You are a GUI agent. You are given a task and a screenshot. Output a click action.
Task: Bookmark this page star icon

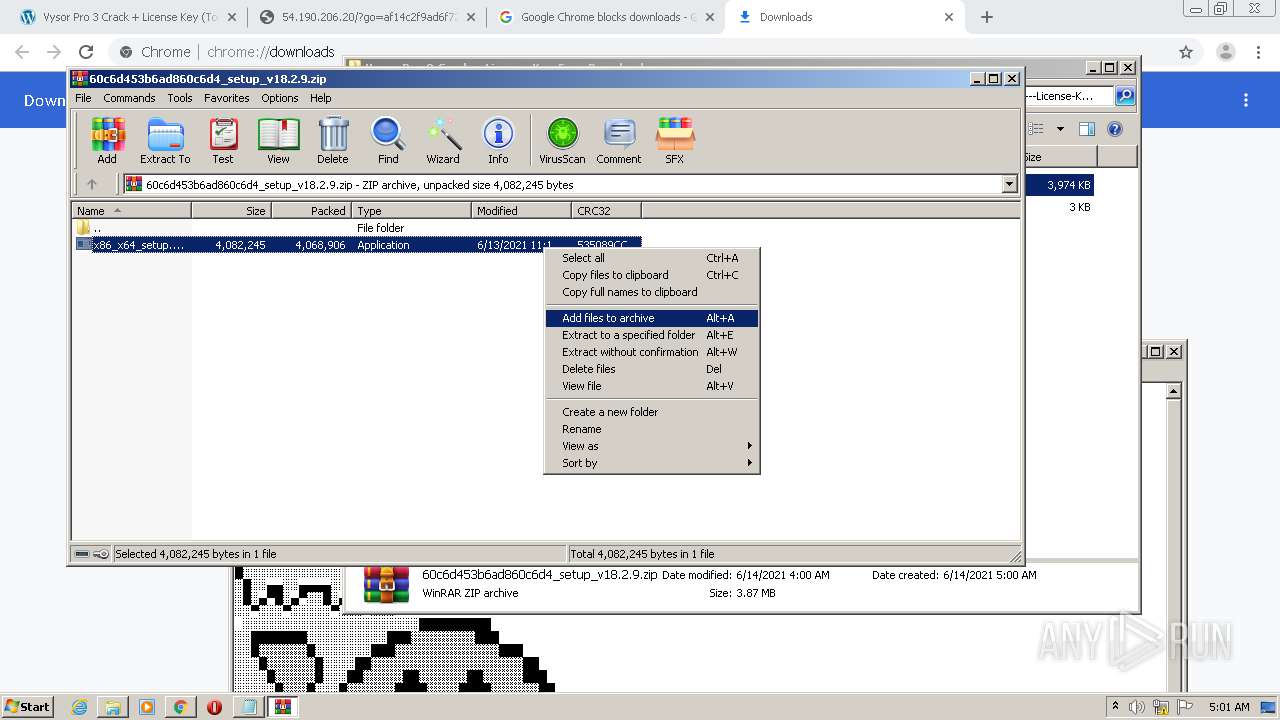click(x=1186, y=52)
